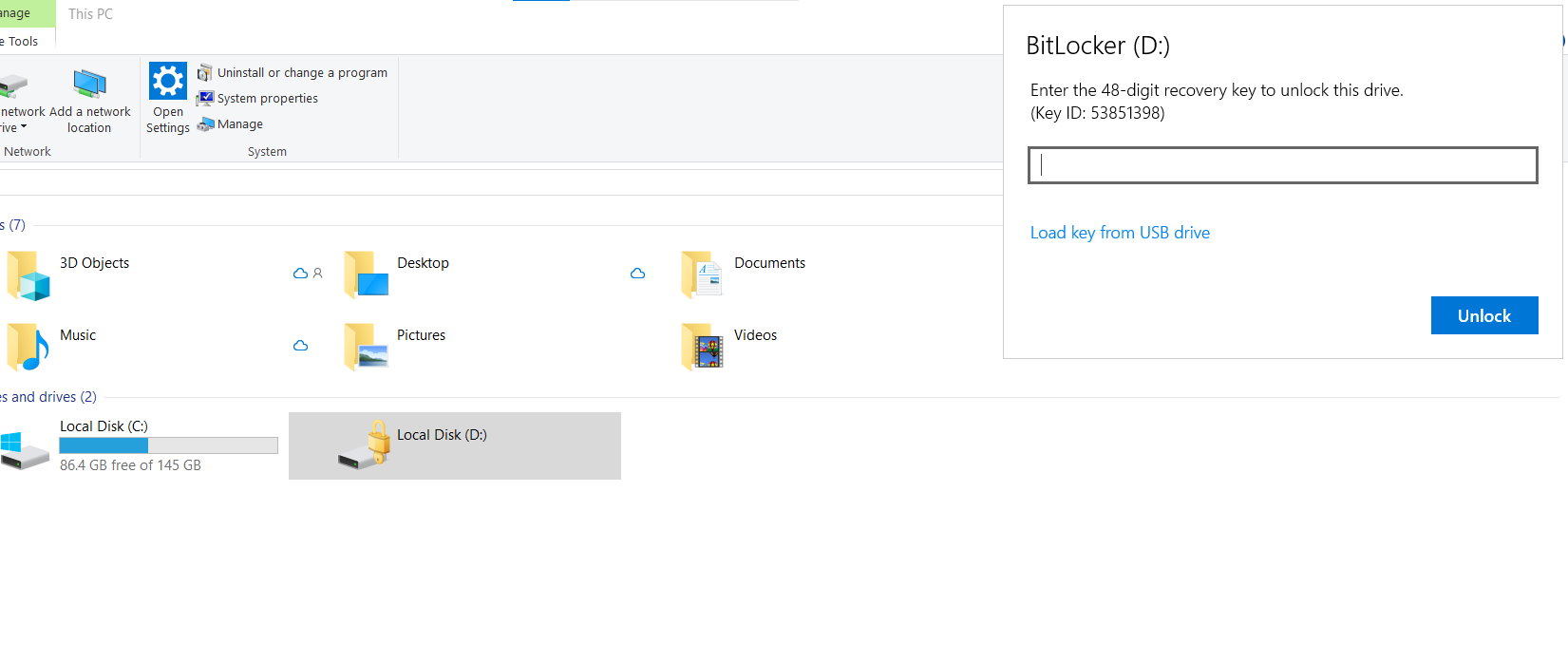Select the Pictures folder icon
The image size is (1568, 662).
(x=367, y=347)
